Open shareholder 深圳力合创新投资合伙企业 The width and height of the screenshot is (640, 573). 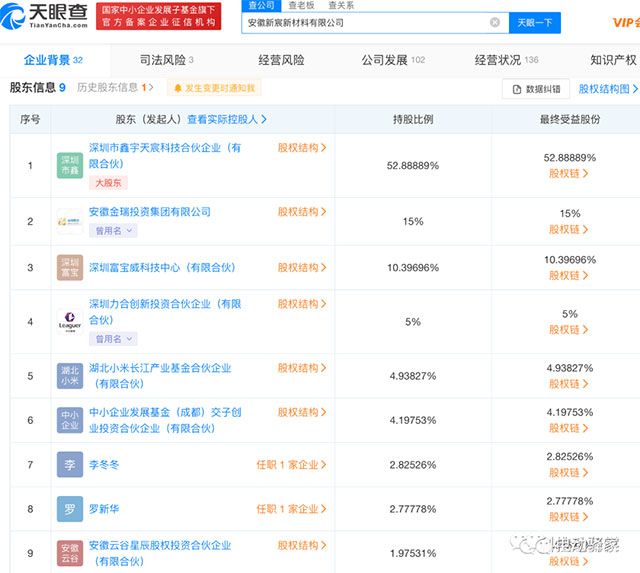pyautogui.click(x=165, y=312)
